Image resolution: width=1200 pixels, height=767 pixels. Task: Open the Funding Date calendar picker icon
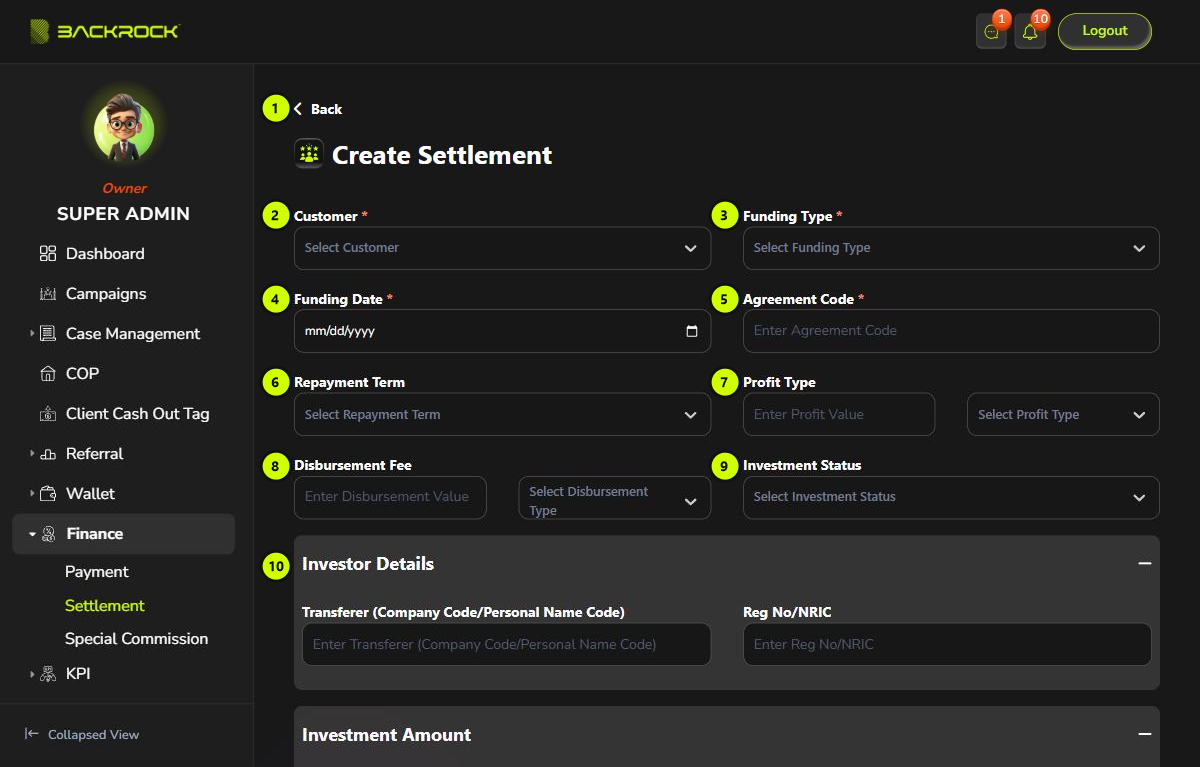(x=692, y=331)
